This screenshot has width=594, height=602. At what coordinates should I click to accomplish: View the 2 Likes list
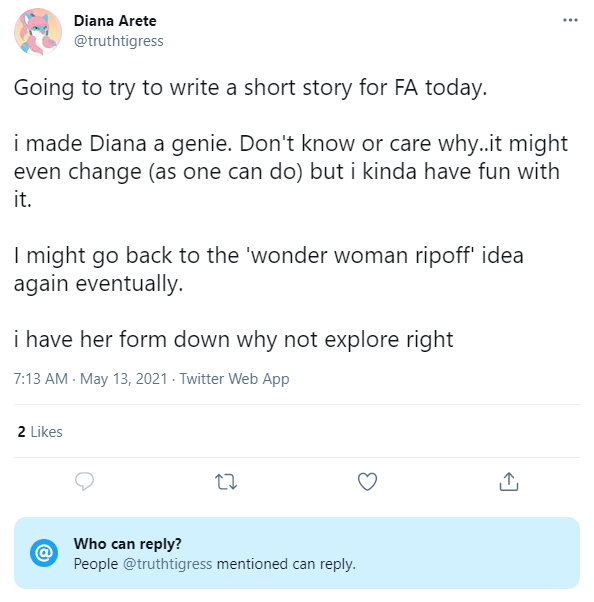40,432
